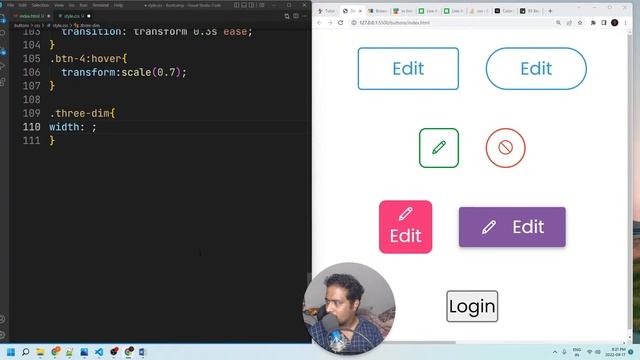The image size is (640, 360).
Task: Reload the page in Chrome
Action: pyautogui.click(x=340, y=23)
